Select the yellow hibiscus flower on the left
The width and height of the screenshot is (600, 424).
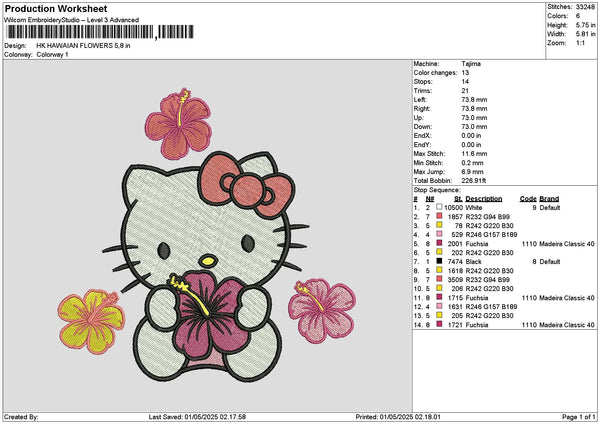pos(92,321)
